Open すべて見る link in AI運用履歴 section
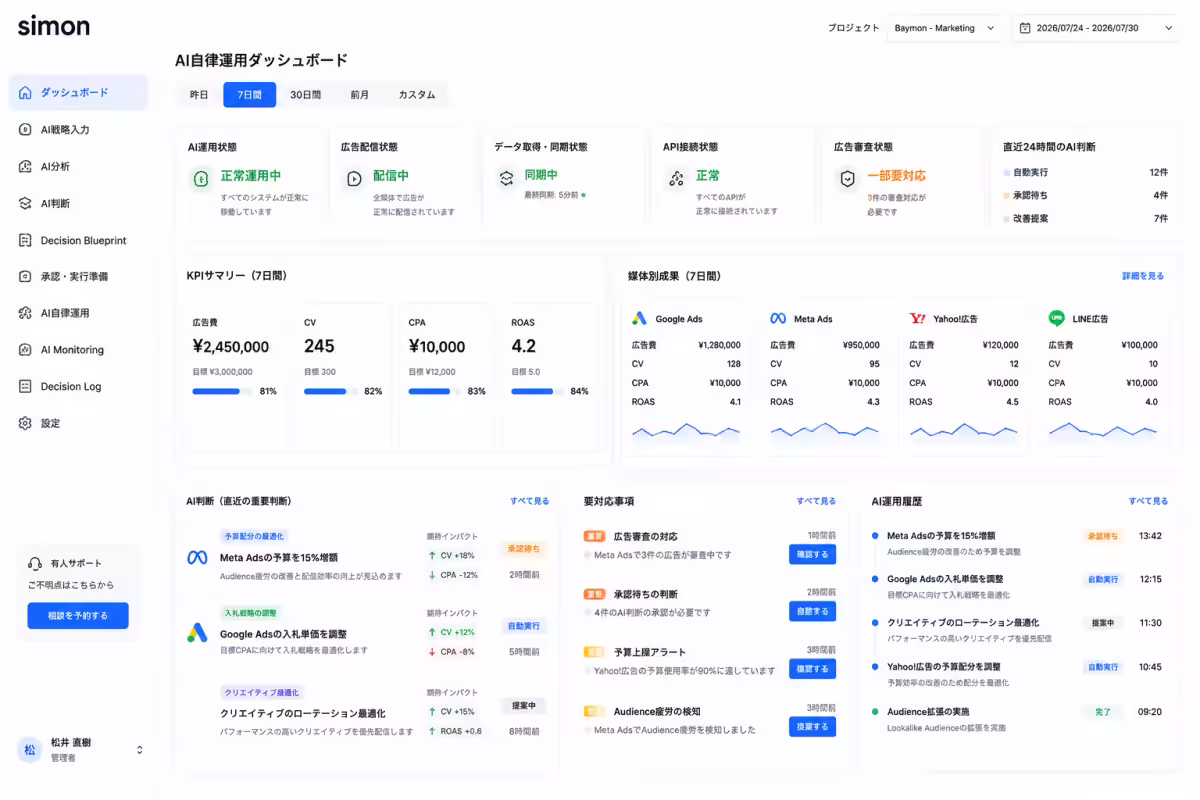The width and height of the screenshot is (1200, 800). (x=1148, y=501)
